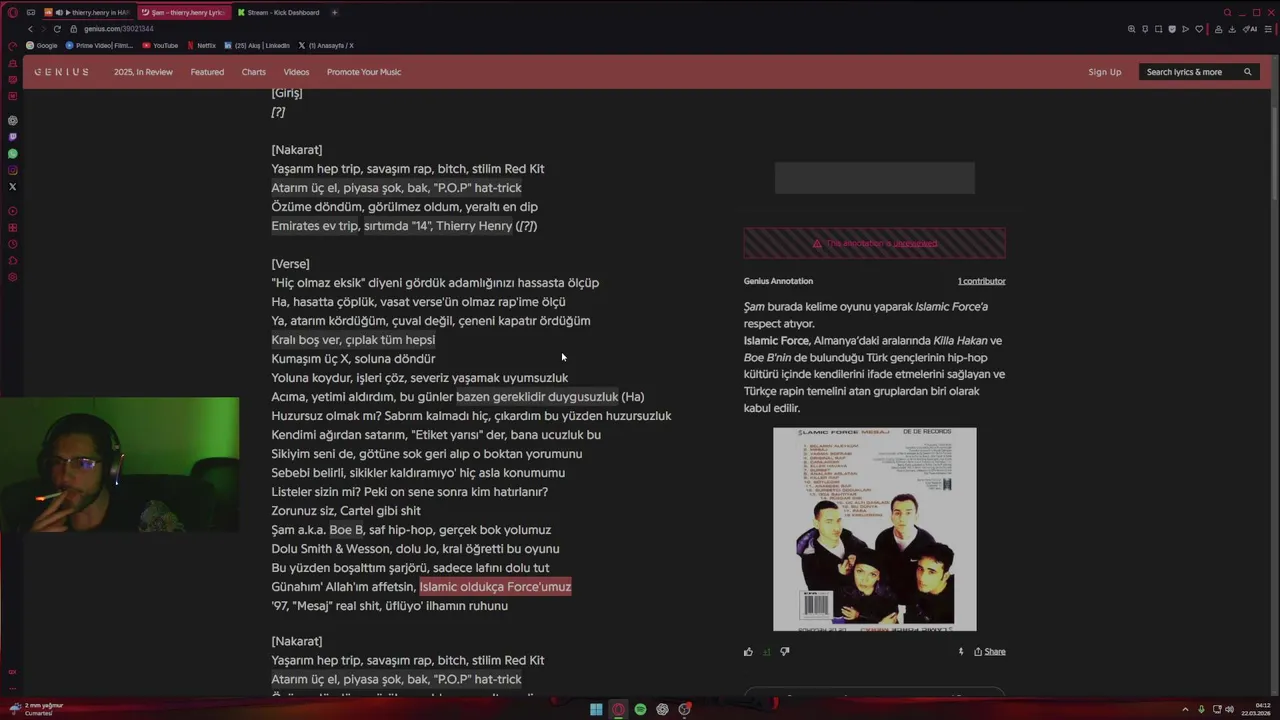Viewport: 1280px width, 720px height.
Task: Click the taskbar clock showing 04:12
Action: tap(1257, 709)
